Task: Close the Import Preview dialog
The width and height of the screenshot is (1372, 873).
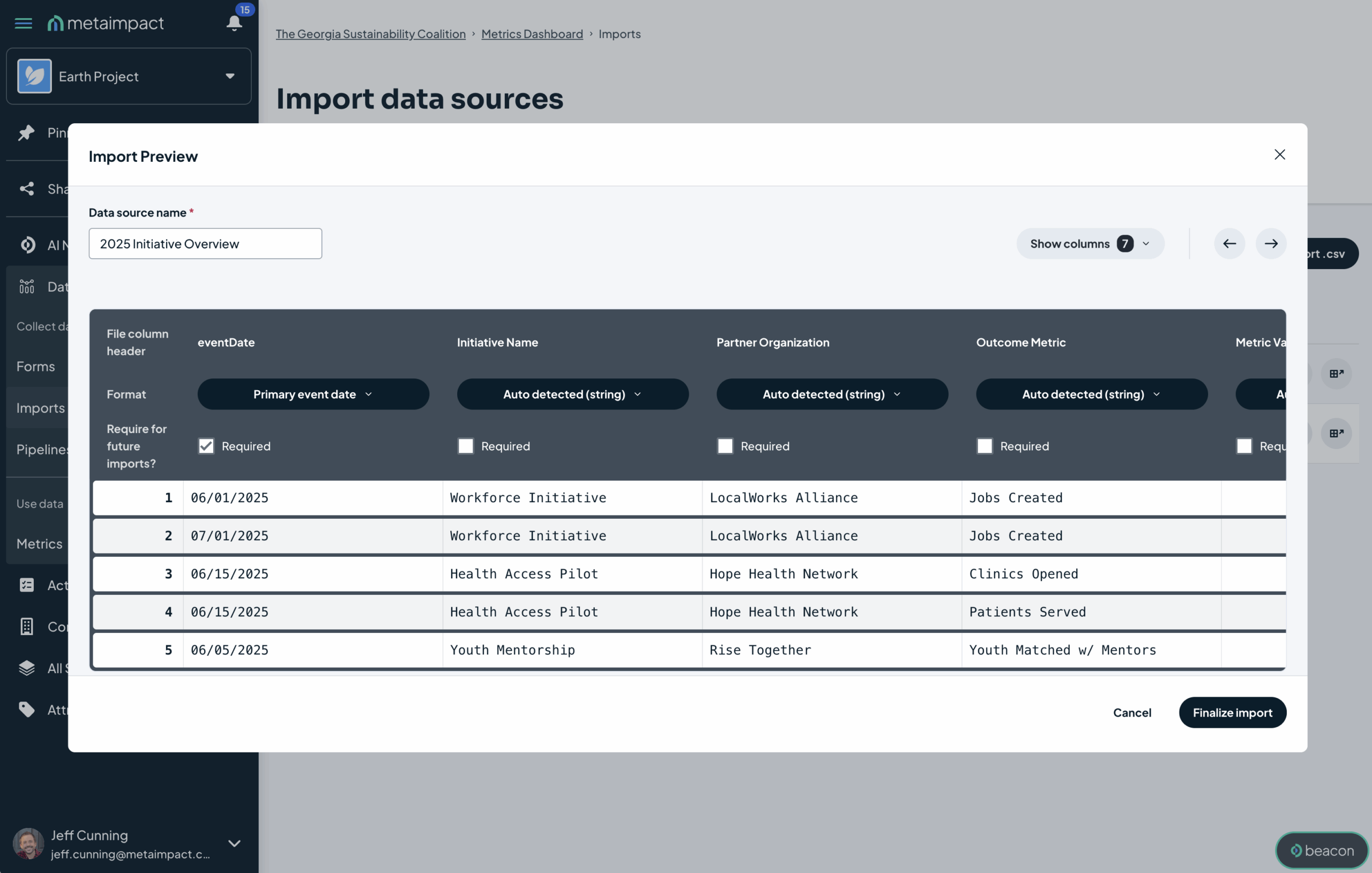Action: point(1279,155)
